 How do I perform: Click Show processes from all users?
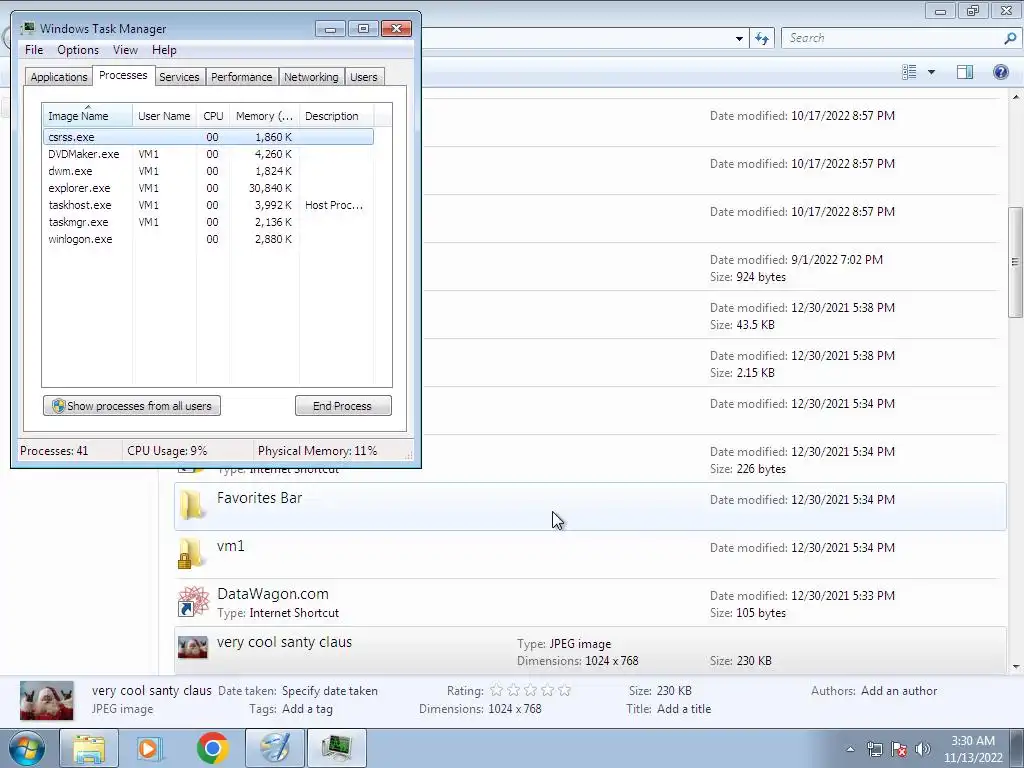click(132, 406)
